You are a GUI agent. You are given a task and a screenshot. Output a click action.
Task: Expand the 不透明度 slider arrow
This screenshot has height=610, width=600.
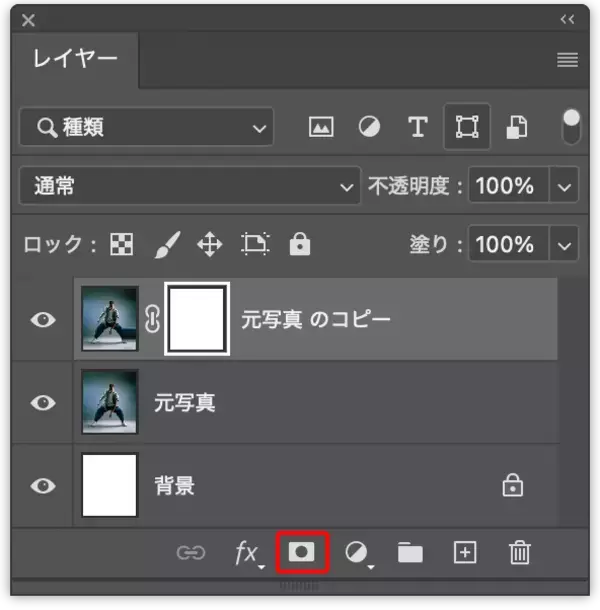(x=564, y=186)
